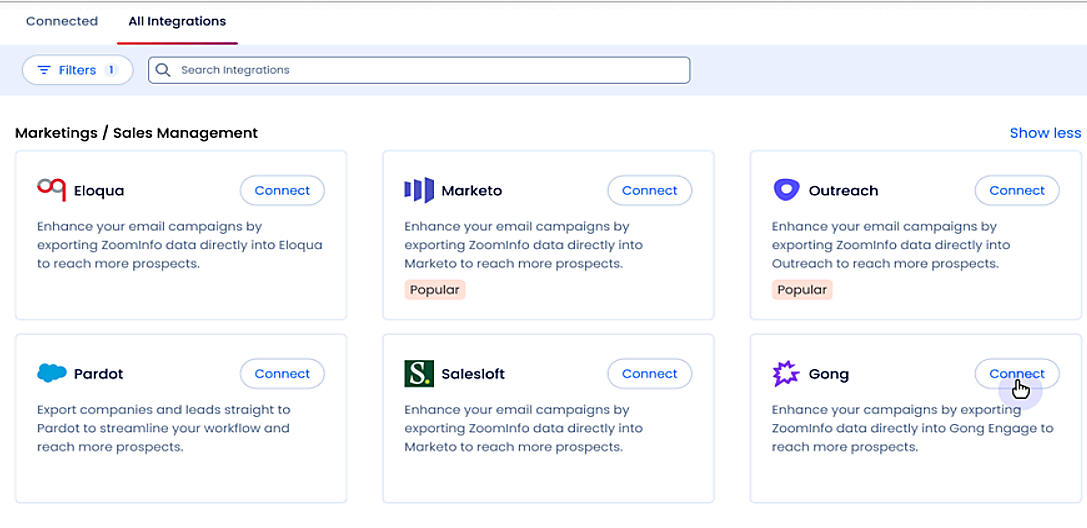Click the Pardot card title
Screen dimensions: 1087x528
click(x=98, y=374)
